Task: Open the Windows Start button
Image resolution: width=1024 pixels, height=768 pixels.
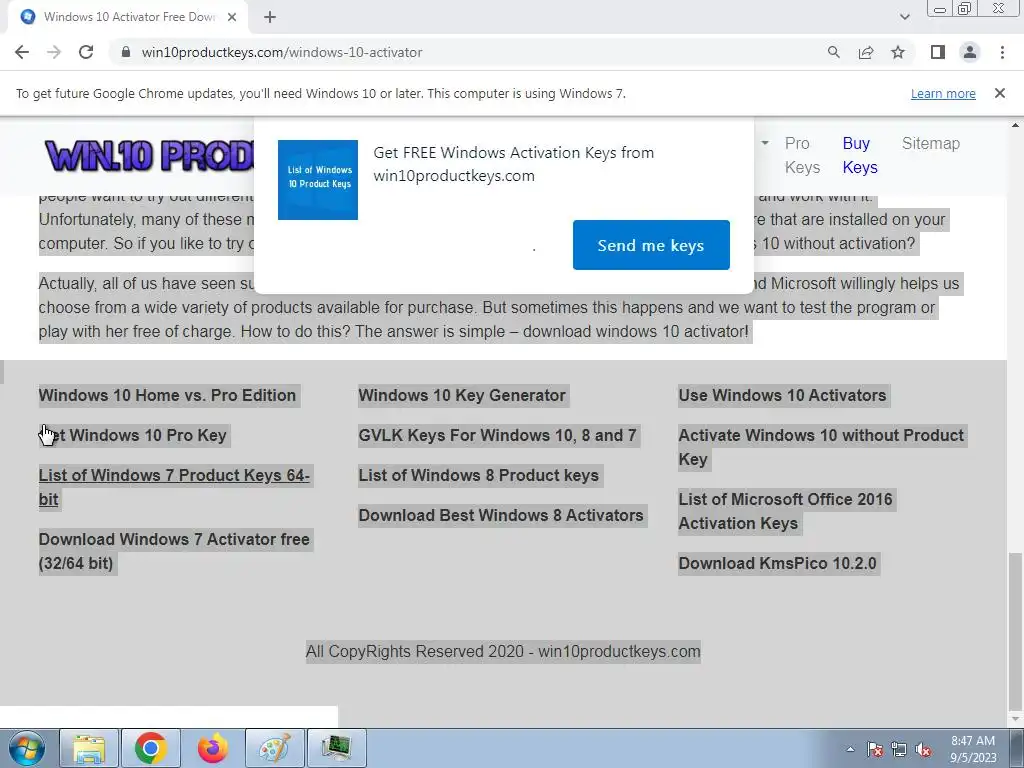Action: [x=27, y=748]
